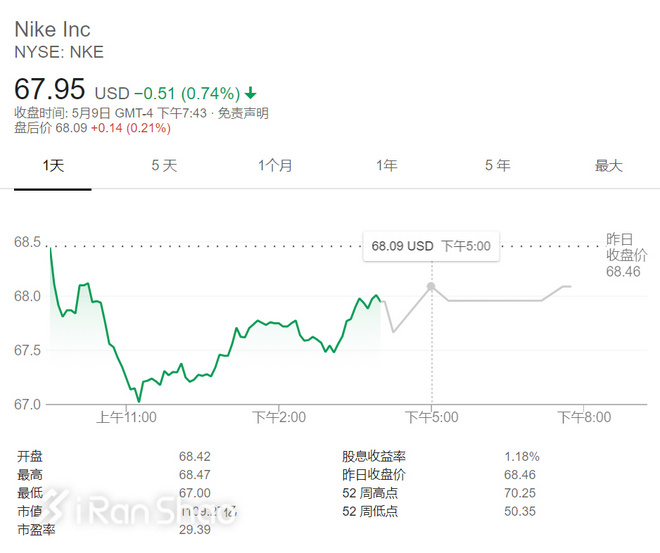Click the 开盘 value 68.42

[x=194, y=457]
